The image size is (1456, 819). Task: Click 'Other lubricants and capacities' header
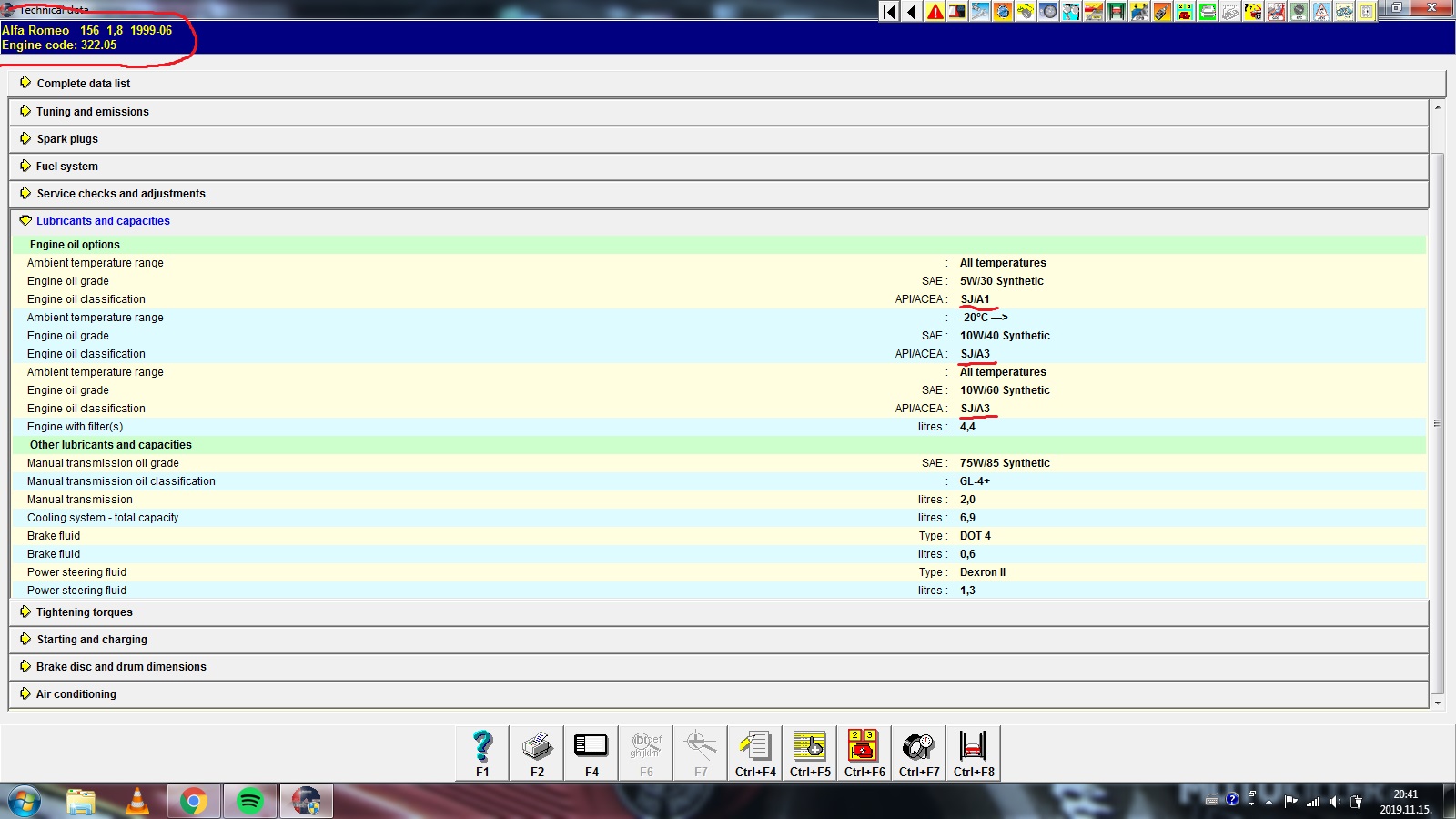(x=111, y=445)
